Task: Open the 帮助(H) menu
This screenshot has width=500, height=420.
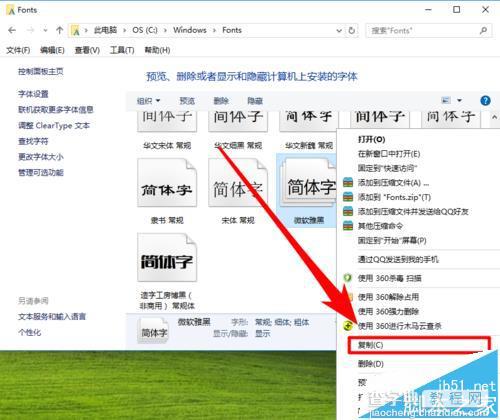Action: [x=157, y=50]
